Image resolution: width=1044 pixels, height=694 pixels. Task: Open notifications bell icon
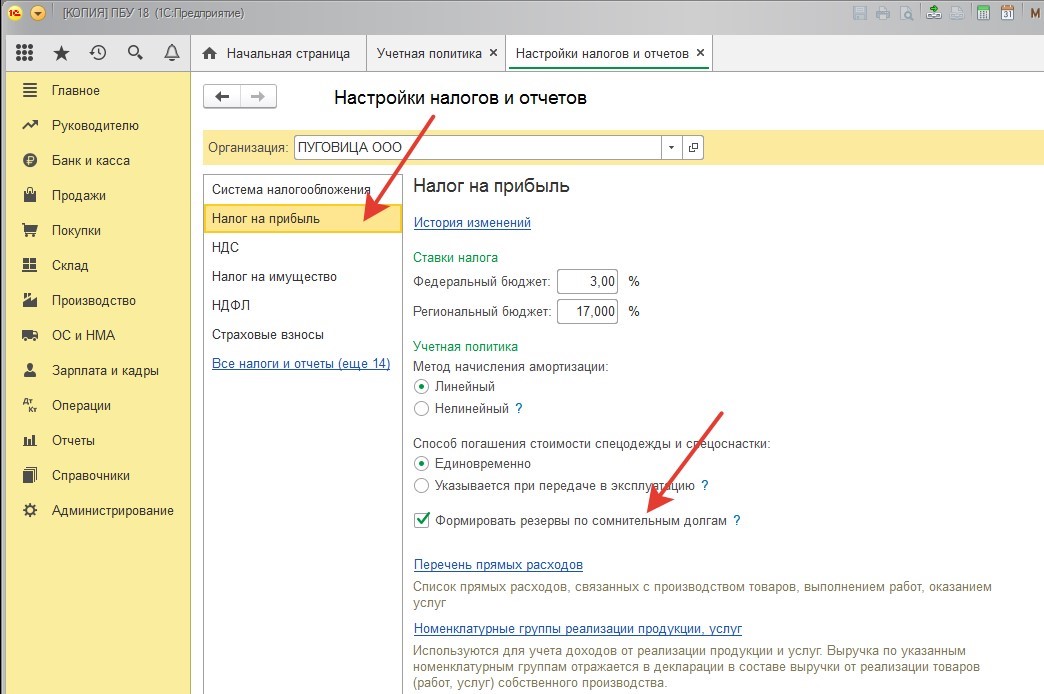[x=171, y=53]
